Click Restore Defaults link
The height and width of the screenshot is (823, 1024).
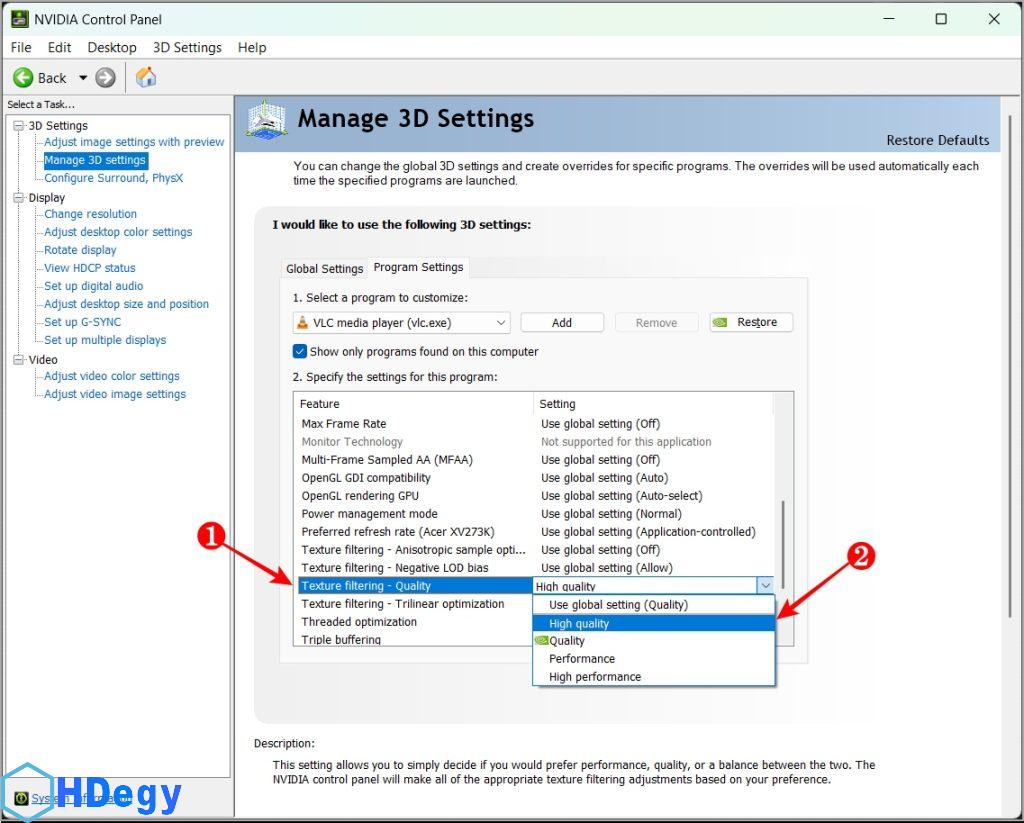pos(937,140)
